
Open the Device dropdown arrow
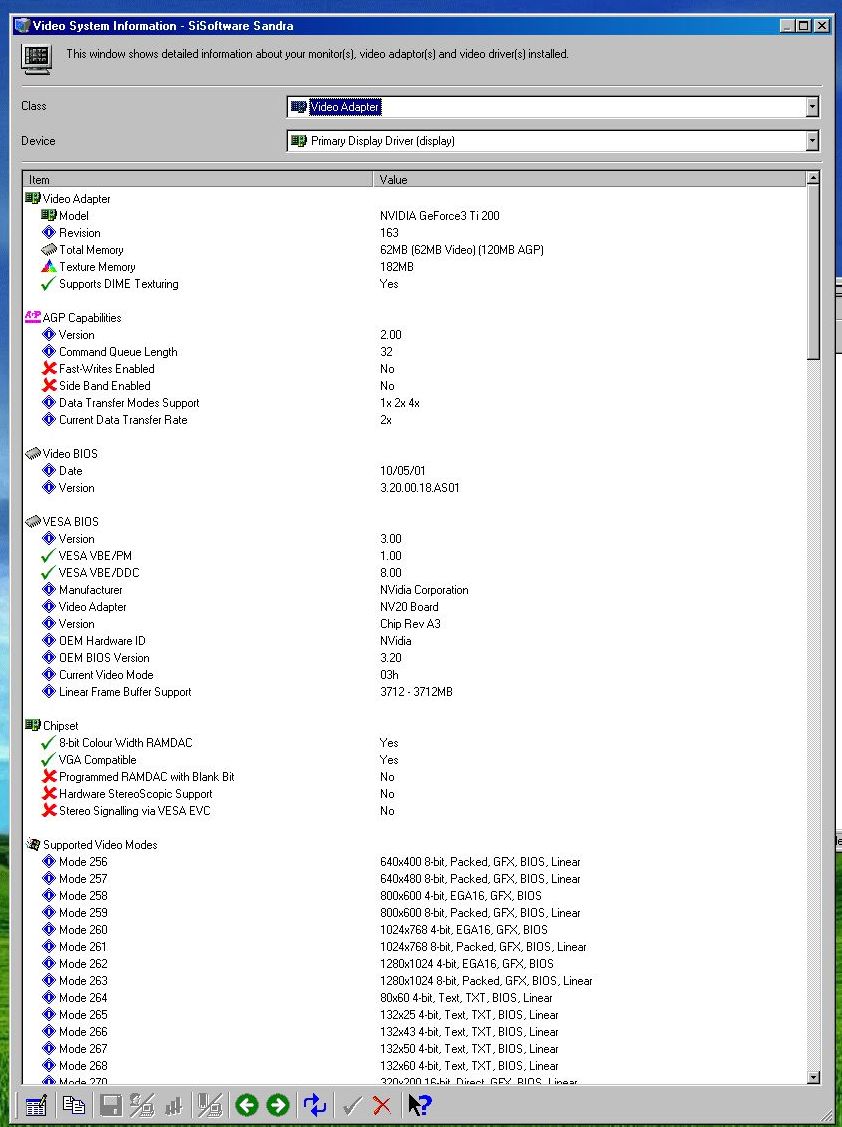coord(812,141)
